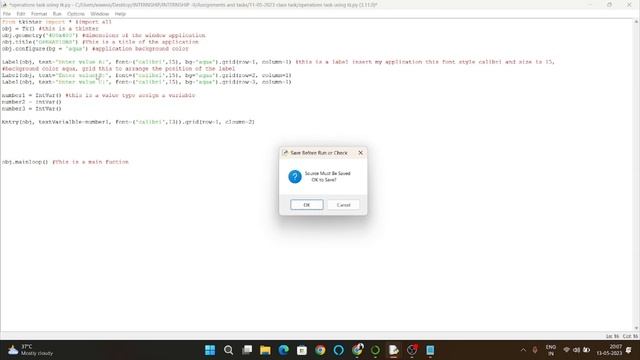
Task: Close the Save Before Run or Check dialog
Action: click(x=360, y=153)
